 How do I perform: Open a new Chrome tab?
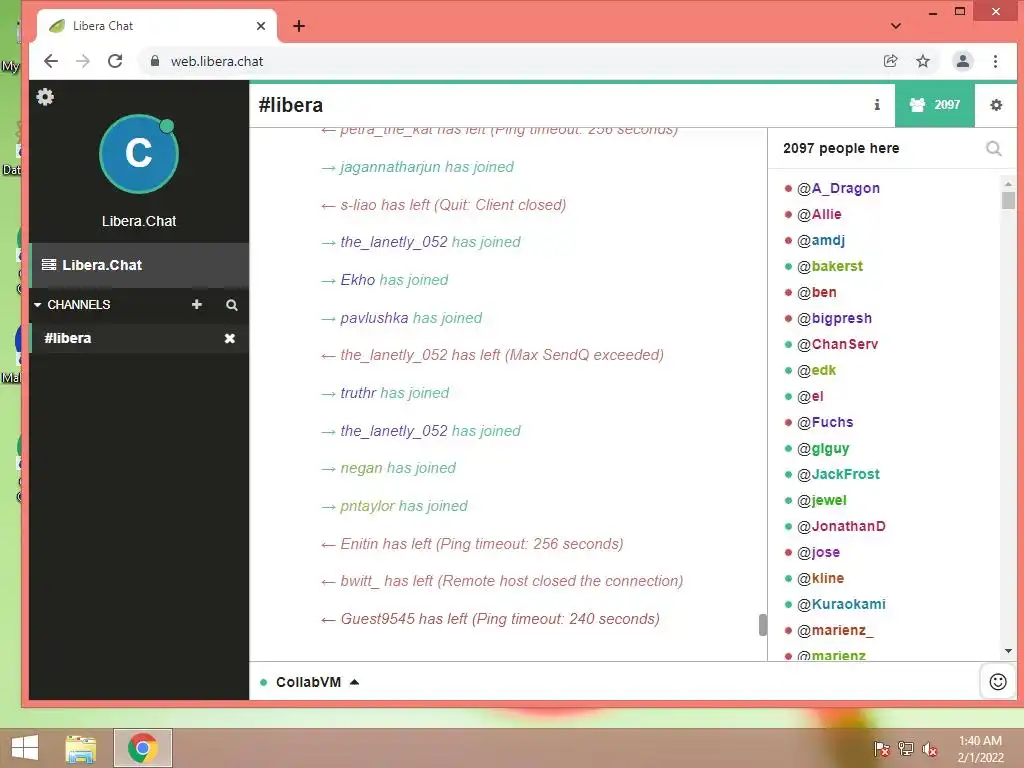(x=298, y=26)
